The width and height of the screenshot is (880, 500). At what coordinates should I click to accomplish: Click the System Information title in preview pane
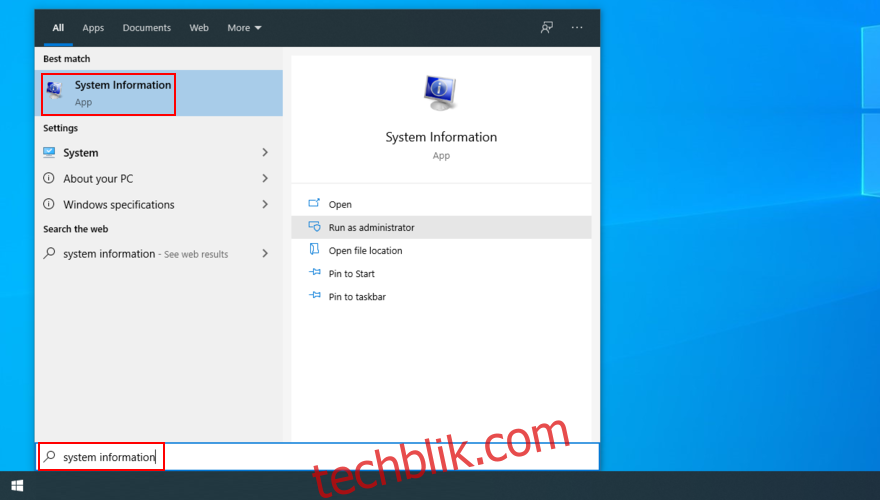441,137
